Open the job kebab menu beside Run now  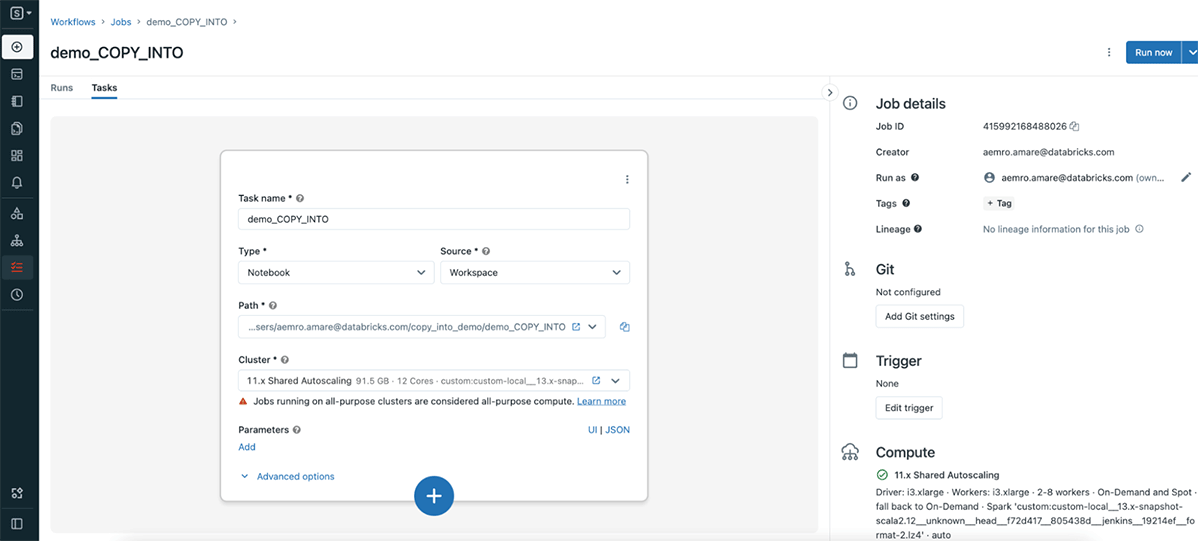coord(1108,53)
